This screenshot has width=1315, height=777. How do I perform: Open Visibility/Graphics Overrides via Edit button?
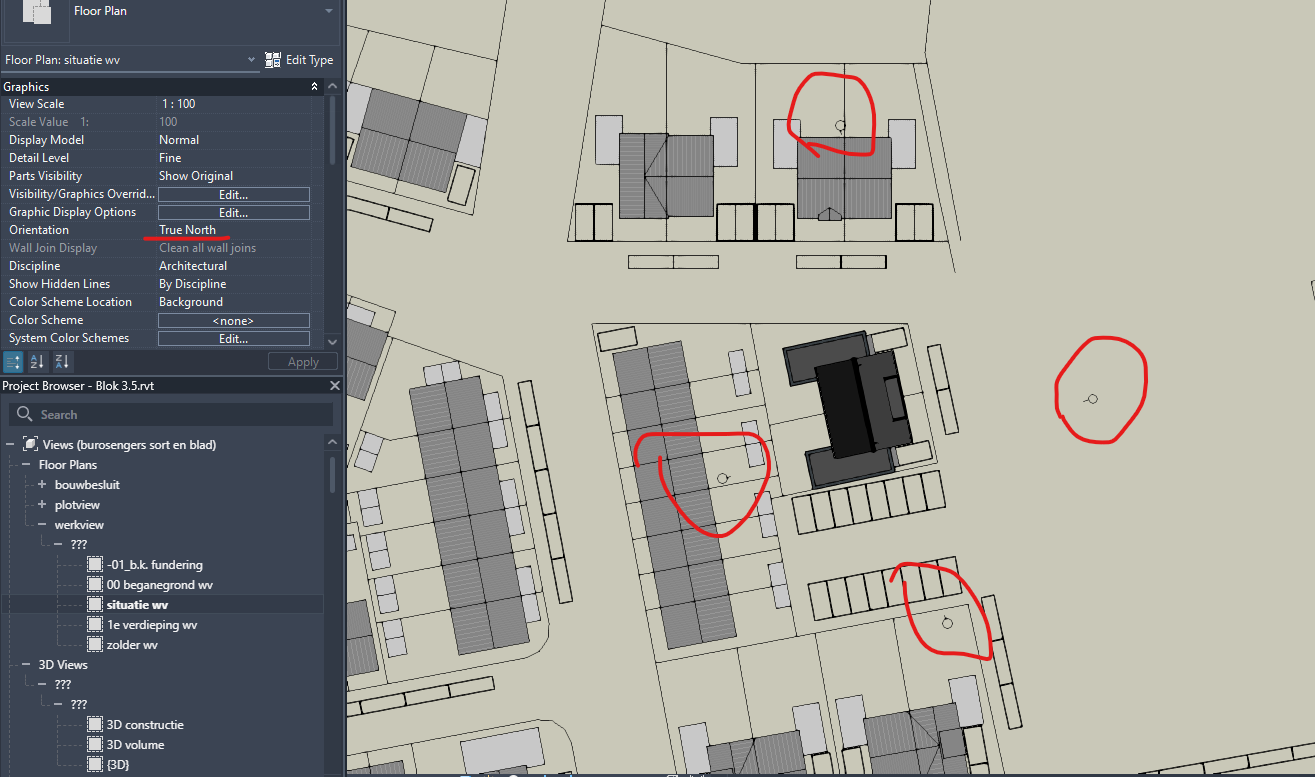(x=233, y=193)
